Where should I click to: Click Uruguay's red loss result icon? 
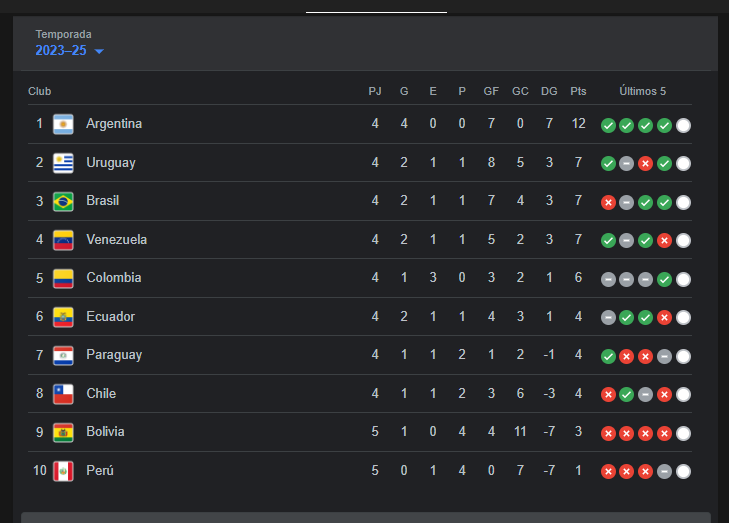click(646, 163)
